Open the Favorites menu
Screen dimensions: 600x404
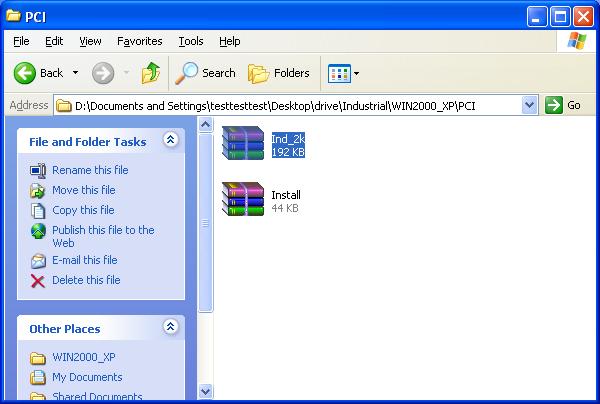140,41
